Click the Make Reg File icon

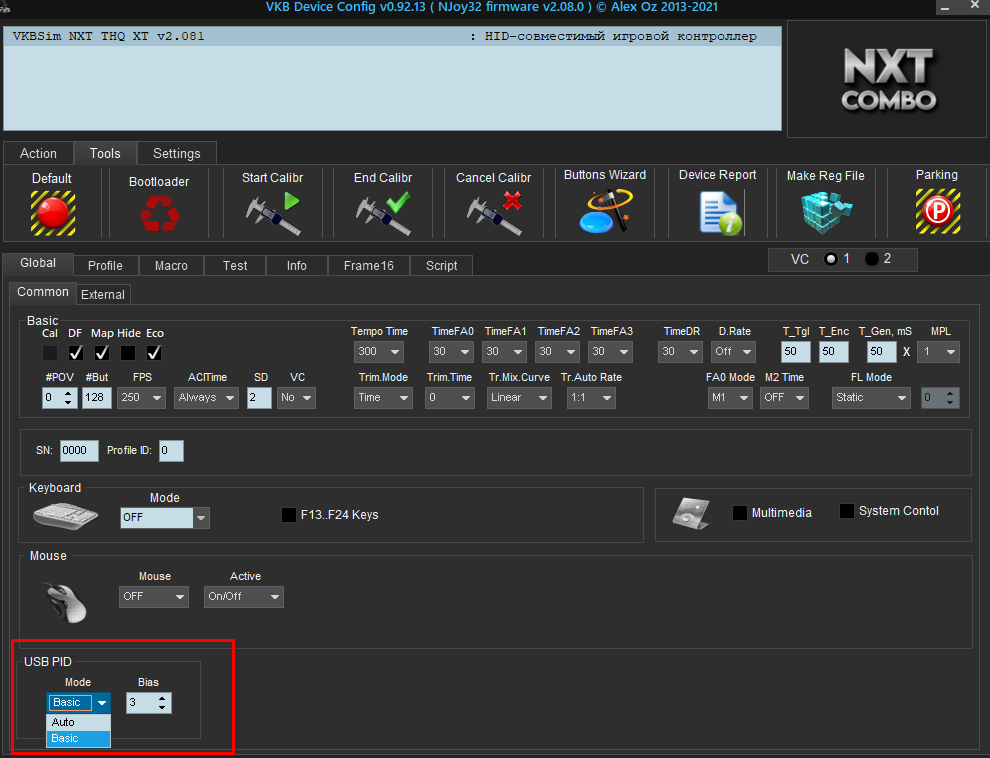coord(825,211)
